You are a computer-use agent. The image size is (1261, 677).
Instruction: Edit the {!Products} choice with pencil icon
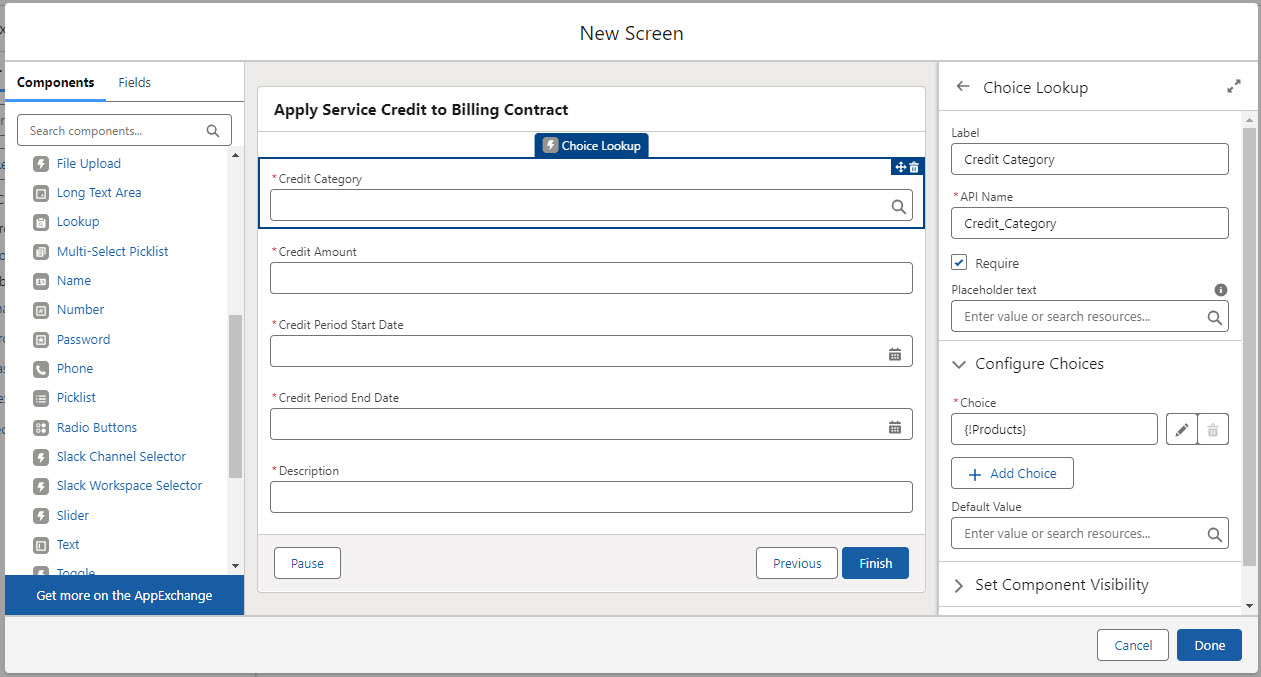[x=1182, y=430]
